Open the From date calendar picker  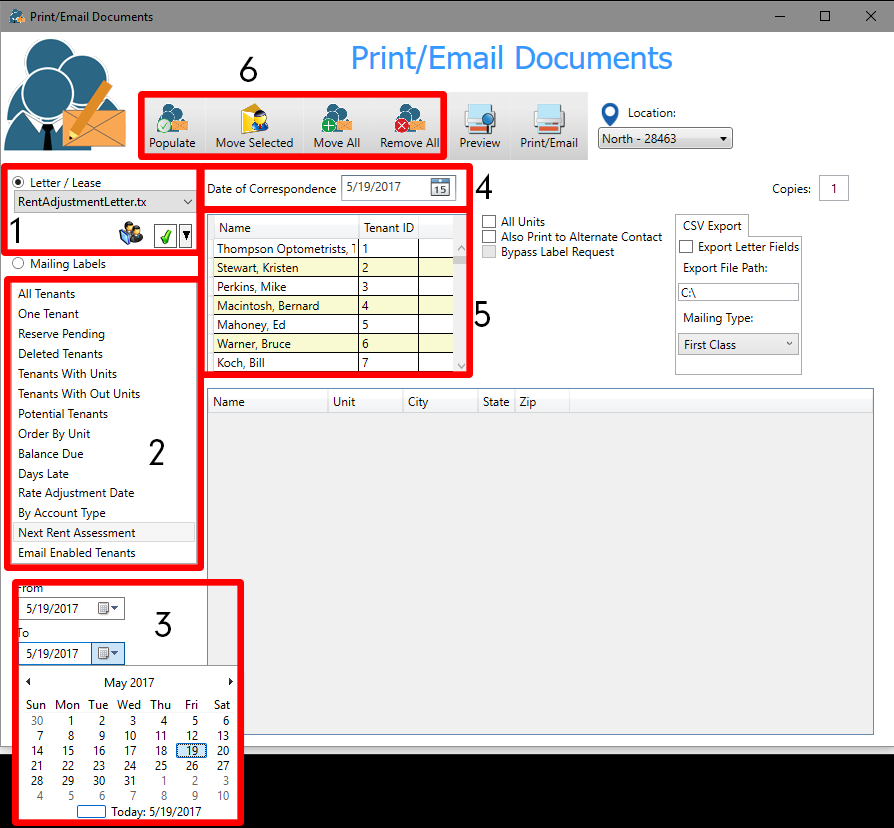[x=108, y=608]
